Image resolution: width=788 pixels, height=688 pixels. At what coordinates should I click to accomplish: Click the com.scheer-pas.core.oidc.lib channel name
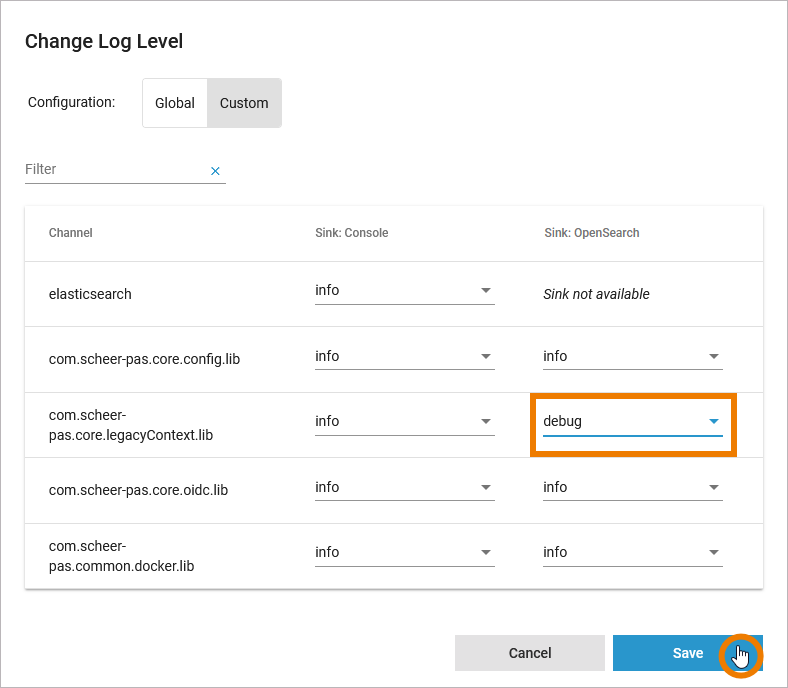(138, 490)
